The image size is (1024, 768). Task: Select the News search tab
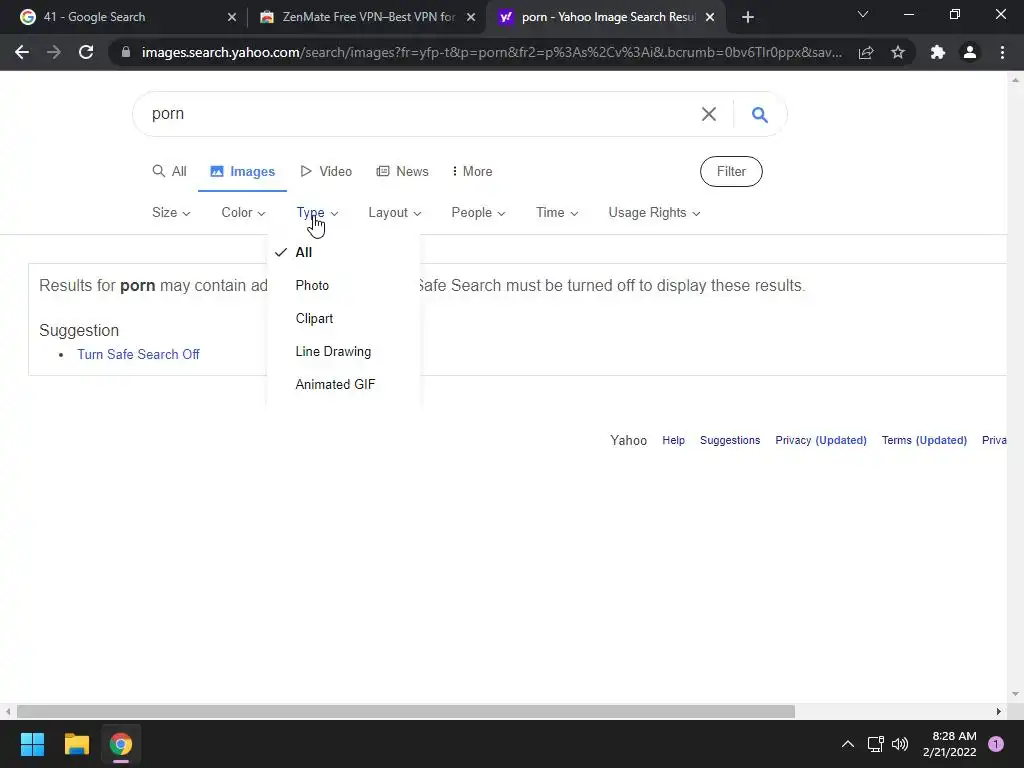tap(402, 171)
